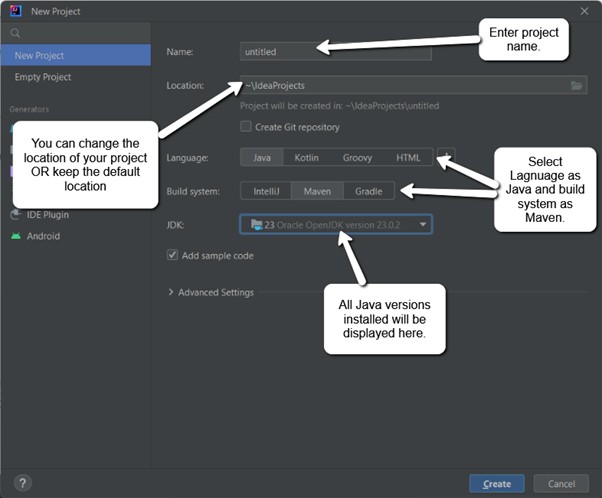The image size is (602, 498).
Task: Click the Name field containing untitled
Action: (x=336, y=51)
